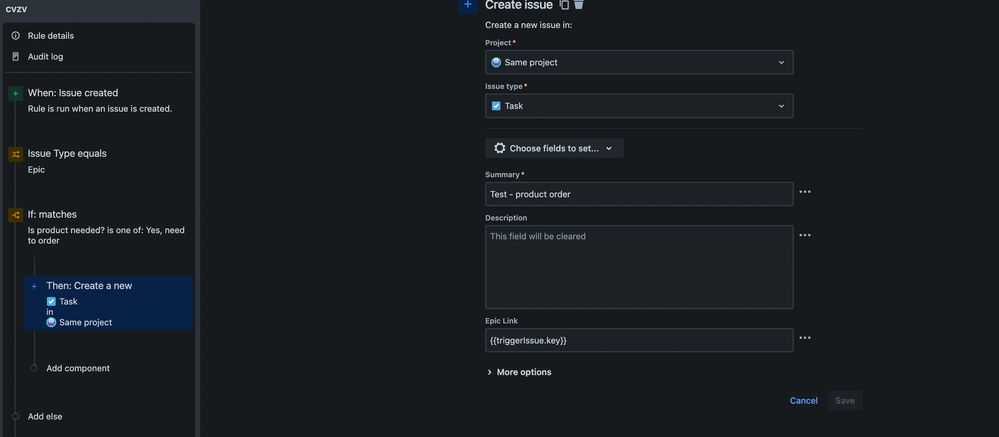Click the Task checkbox icon in sidebar

[51, 301]
